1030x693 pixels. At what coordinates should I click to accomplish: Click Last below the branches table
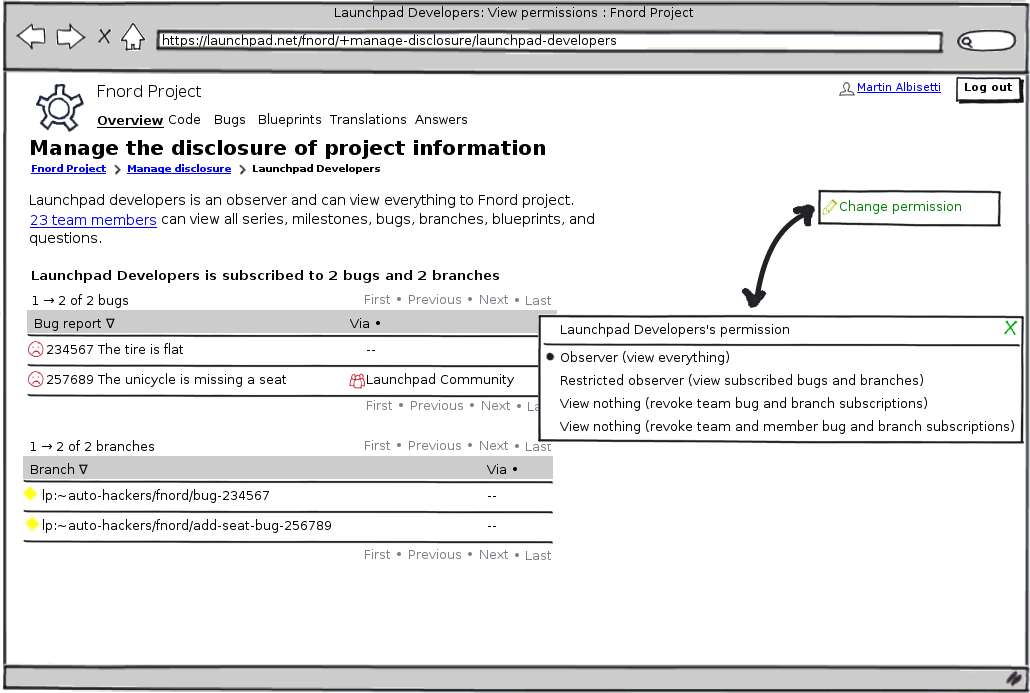(537, 556)
